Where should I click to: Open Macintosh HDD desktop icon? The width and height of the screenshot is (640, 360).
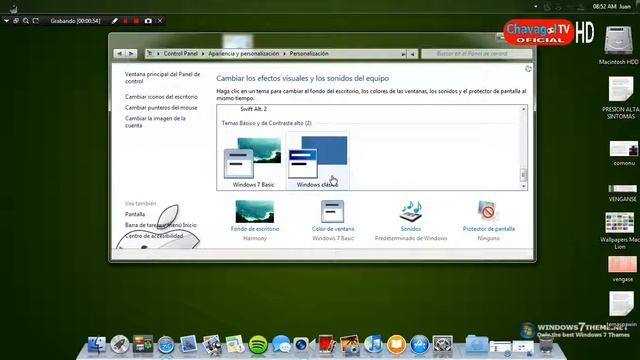coord(618,45)
